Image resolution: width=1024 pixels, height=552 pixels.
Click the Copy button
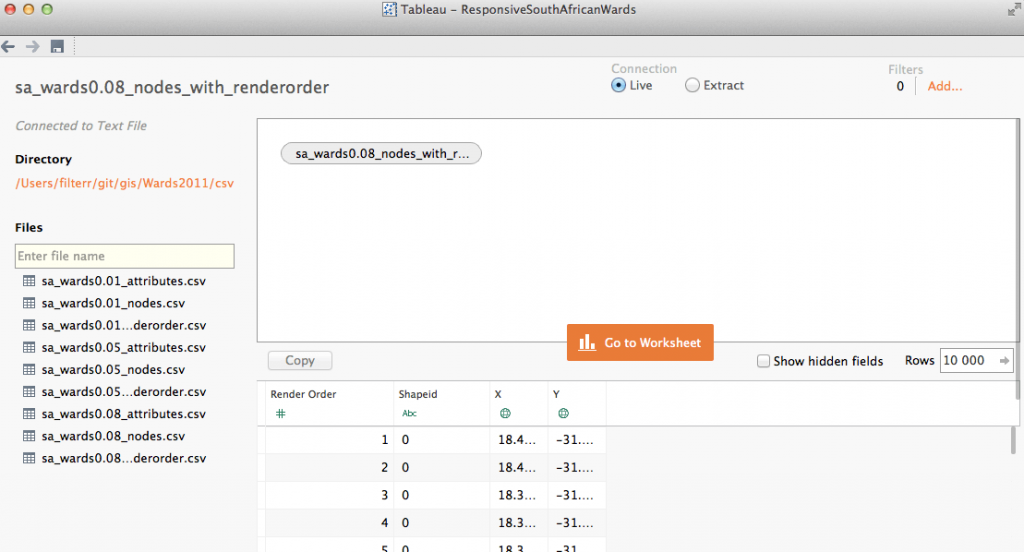click(x=300, y=361)
